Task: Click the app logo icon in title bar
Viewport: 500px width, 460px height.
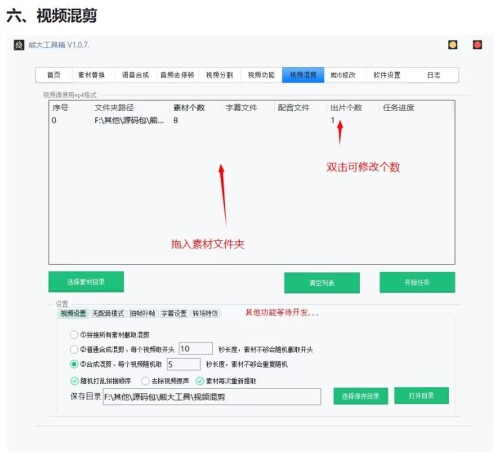Action: click(x=19, y=45)
